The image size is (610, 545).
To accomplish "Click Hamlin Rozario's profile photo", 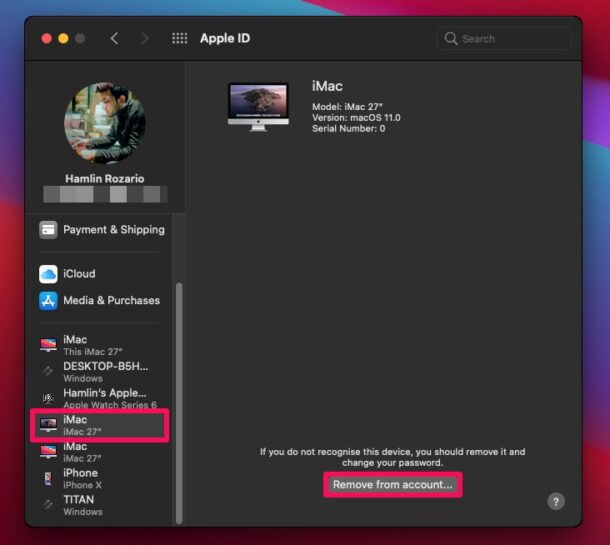I will pos(105,123).
